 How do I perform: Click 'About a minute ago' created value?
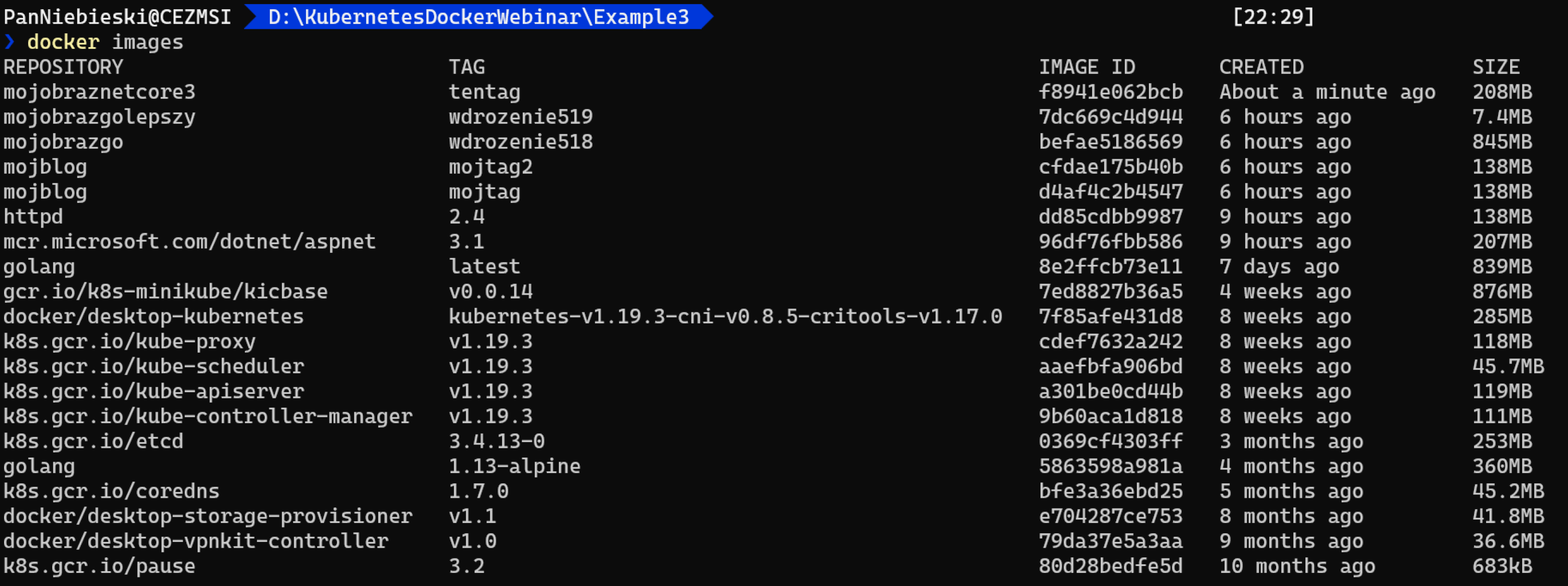(x=1328, y=91)
